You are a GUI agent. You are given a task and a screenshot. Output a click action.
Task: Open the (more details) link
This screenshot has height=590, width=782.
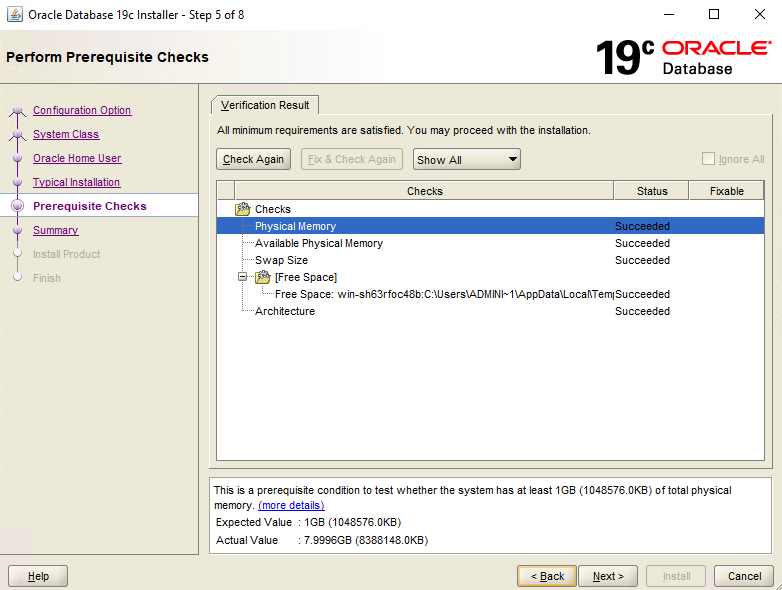point(291,505)
